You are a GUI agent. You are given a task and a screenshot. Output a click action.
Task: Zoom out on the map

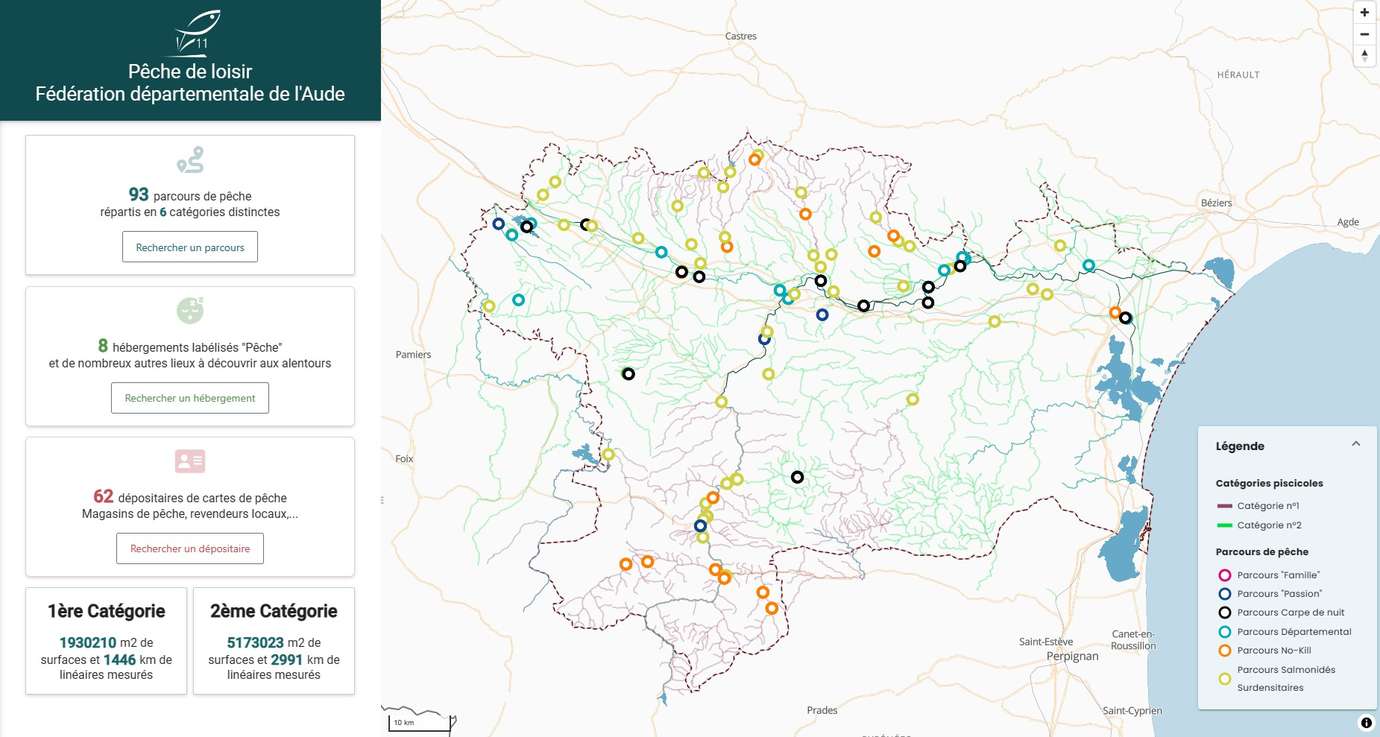tap(1364, 34)
